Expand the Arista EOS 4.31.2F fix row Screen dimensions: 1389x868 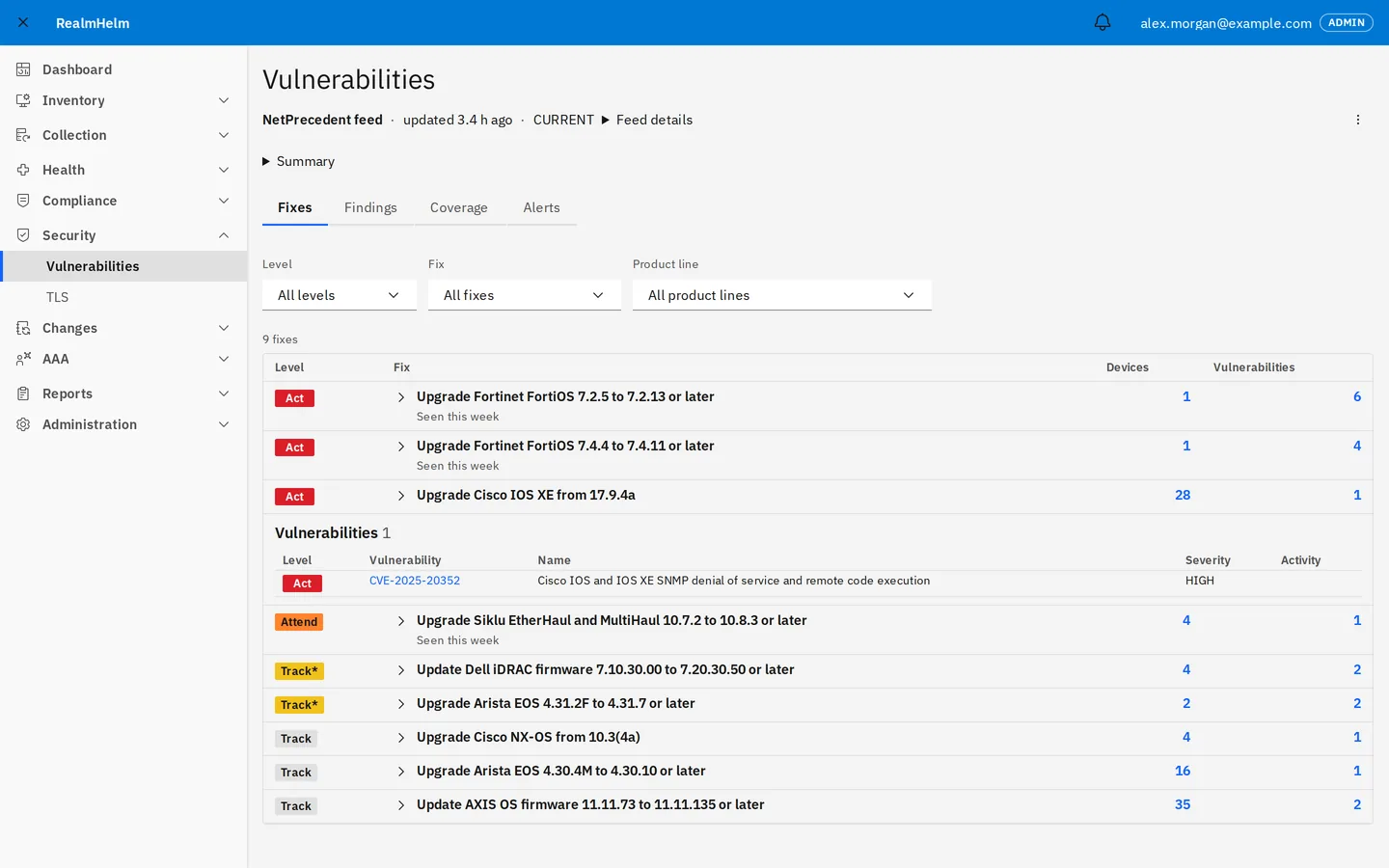click(401, 704)
